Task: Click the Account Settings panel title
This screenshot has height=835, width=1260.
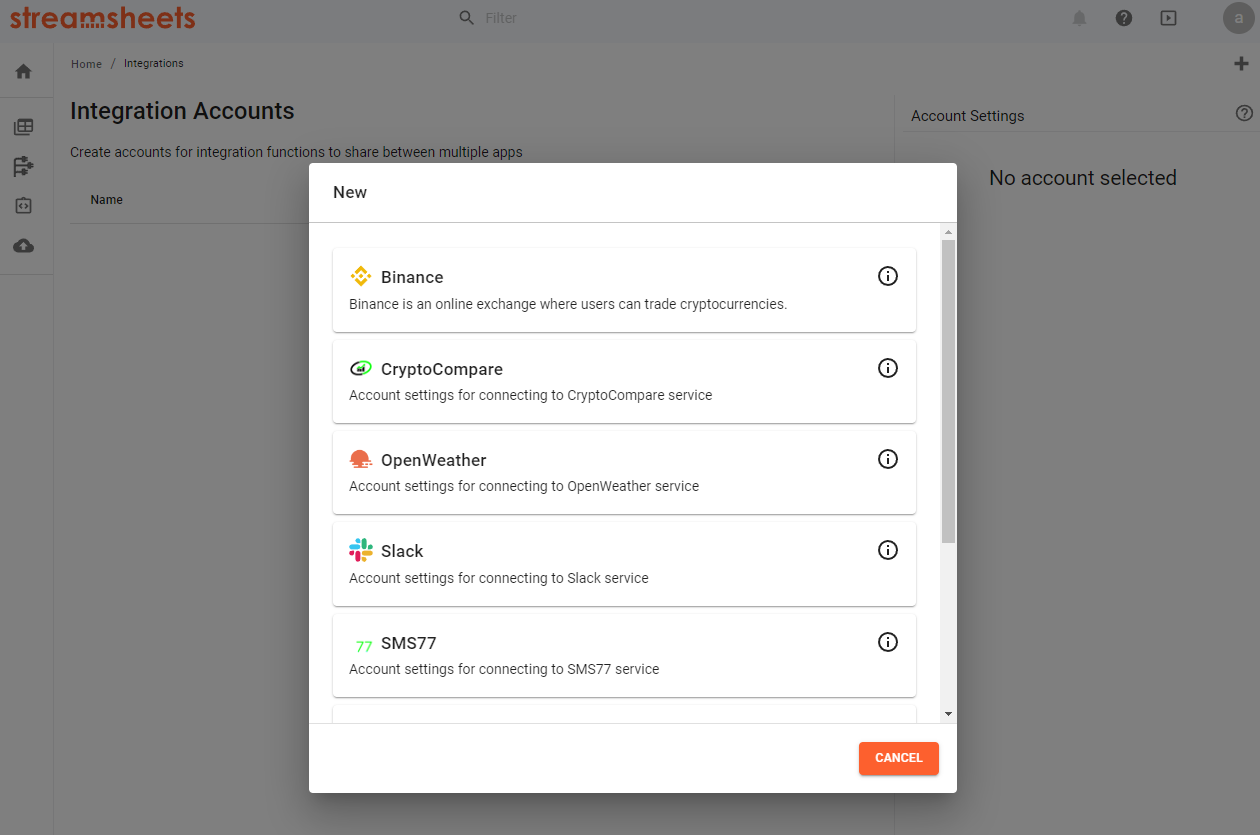Action: (968, 116)
